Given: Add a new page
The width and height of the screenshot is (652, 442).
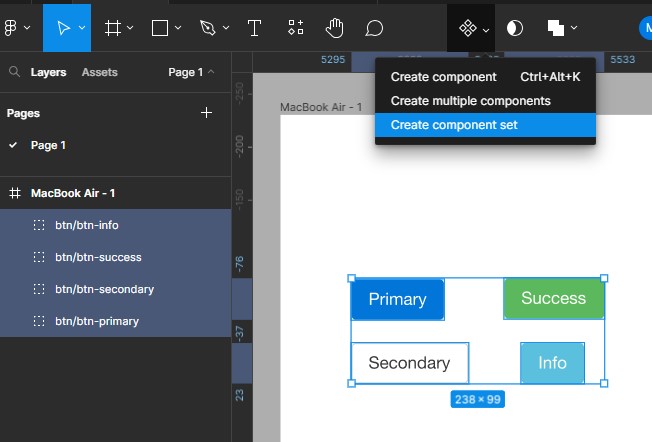Looking at the screenshot, I should (x=207, y=113).
